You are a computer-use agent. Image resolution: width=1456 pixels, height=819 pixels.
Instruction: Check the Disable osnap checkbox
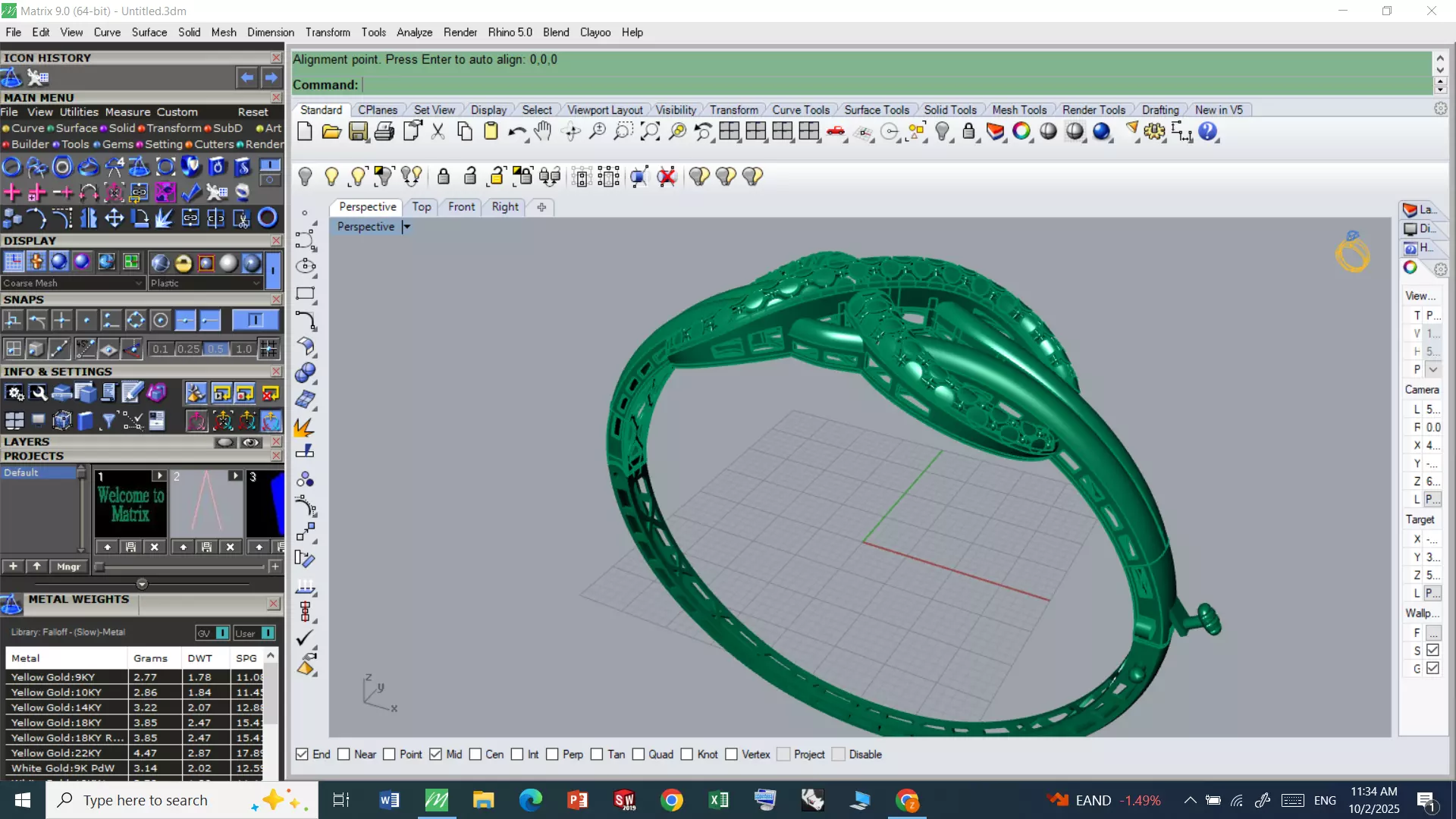point(838,755)
